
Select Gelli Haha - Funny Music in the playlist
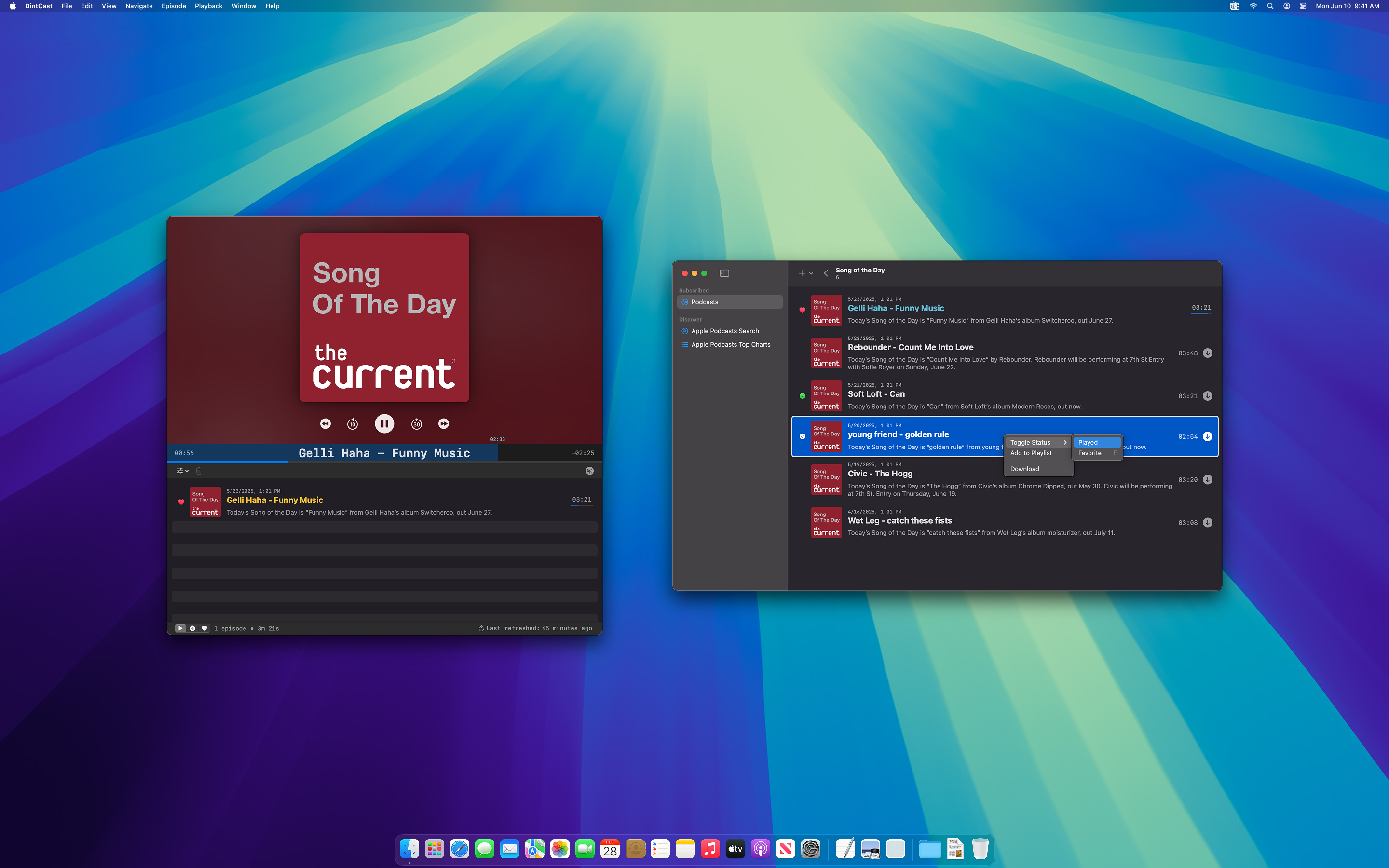(x=384, y=502)
